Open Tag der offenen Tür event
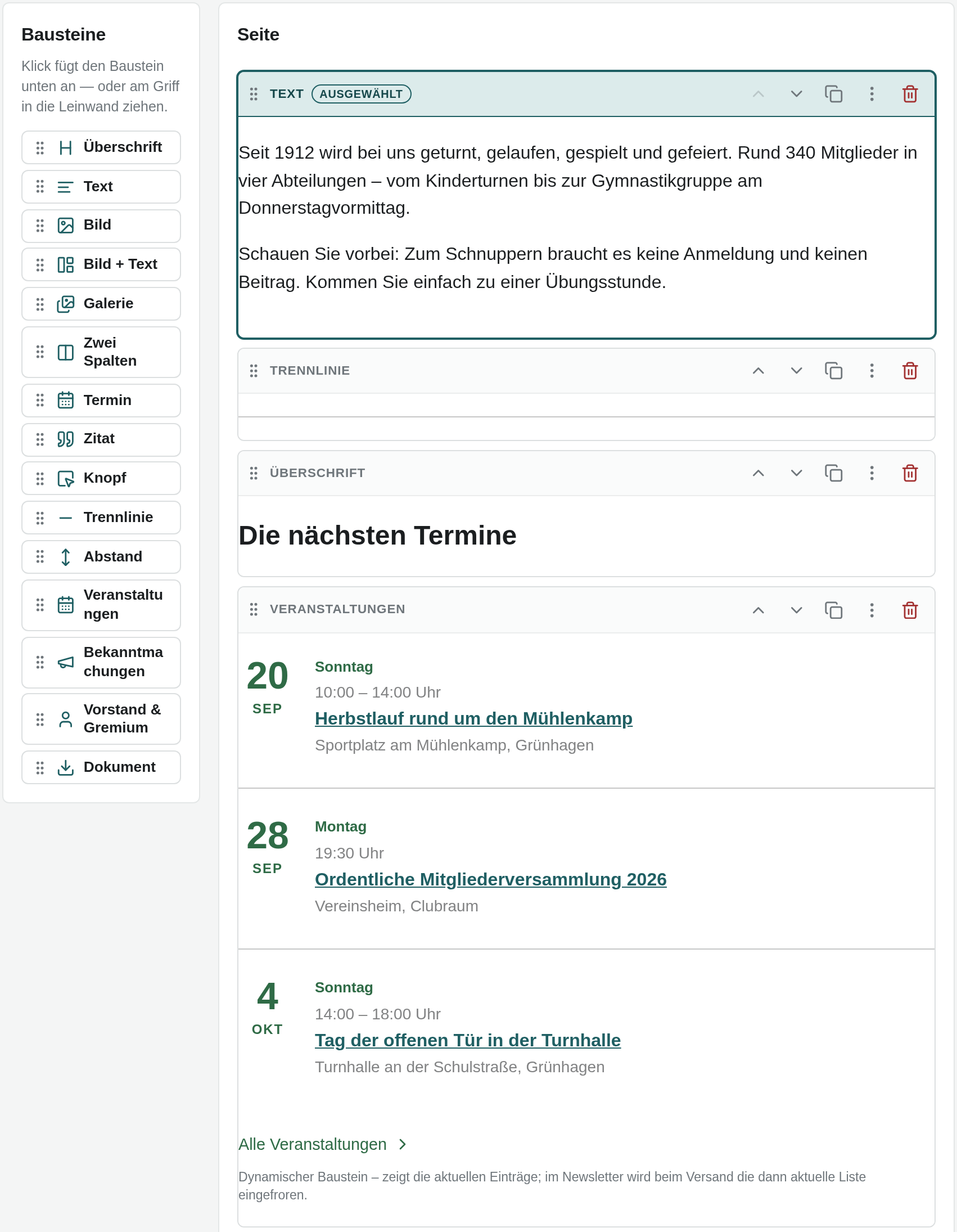Screen dimensions: 957x1232 467,1040
